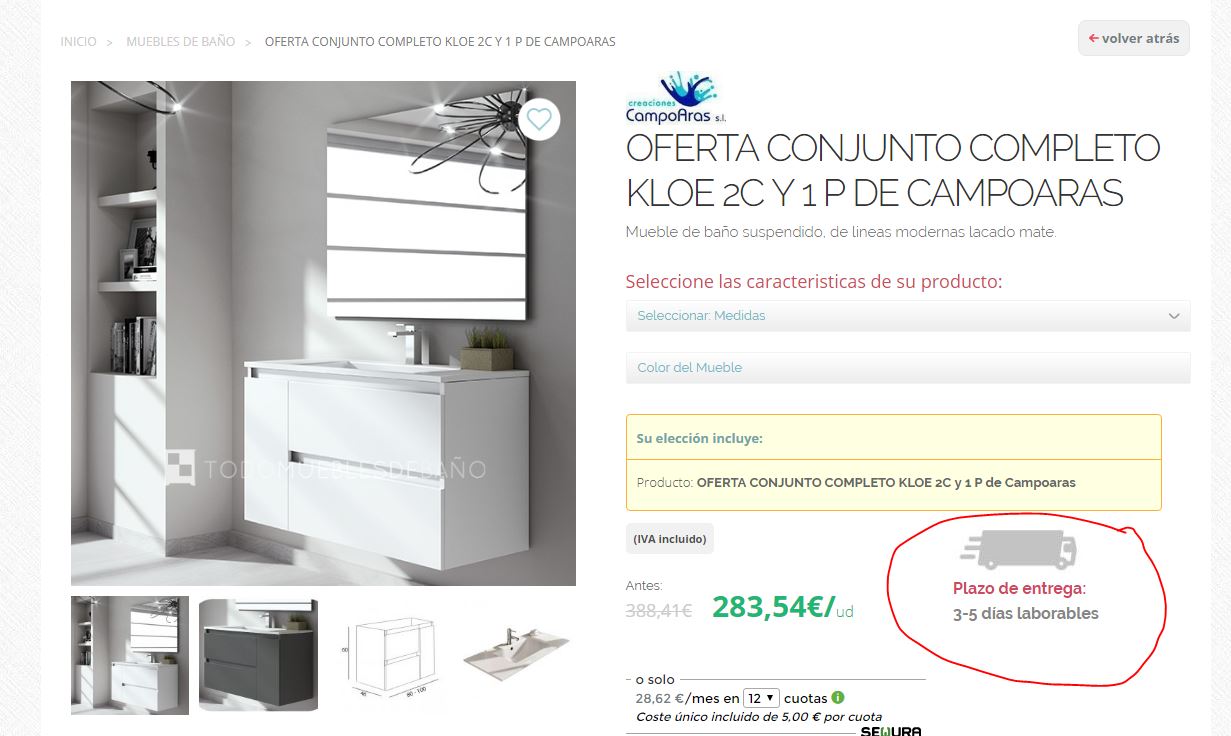This screenshot has height=736, width=1231.
Task: Click the current breadcrumb OFERTA CONJUNTO COMPLETO KLOE
Action: pyautogui.click(x=440, y=41)
